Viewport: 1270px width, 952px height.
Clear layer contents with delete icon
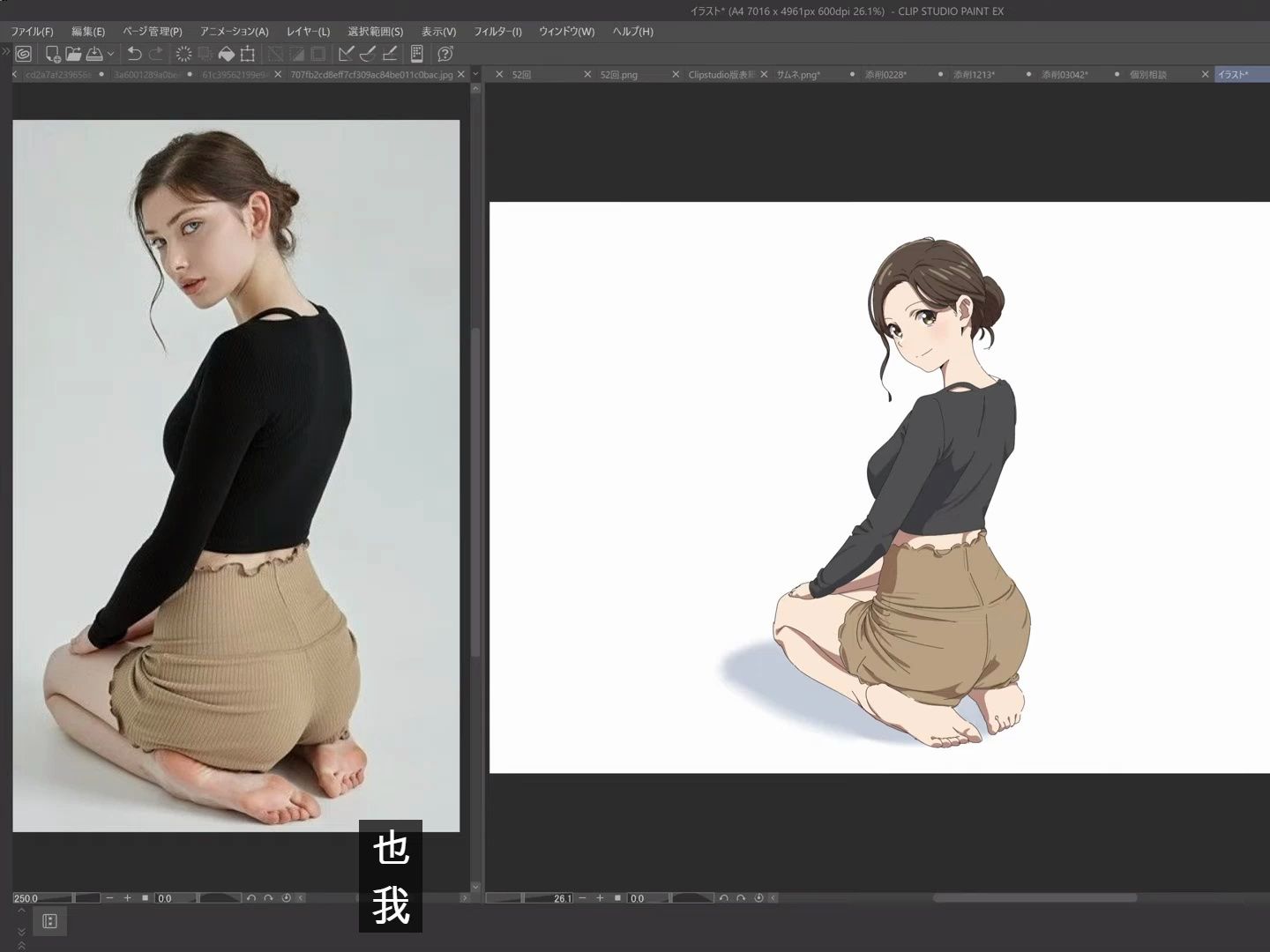pos(183,54)
